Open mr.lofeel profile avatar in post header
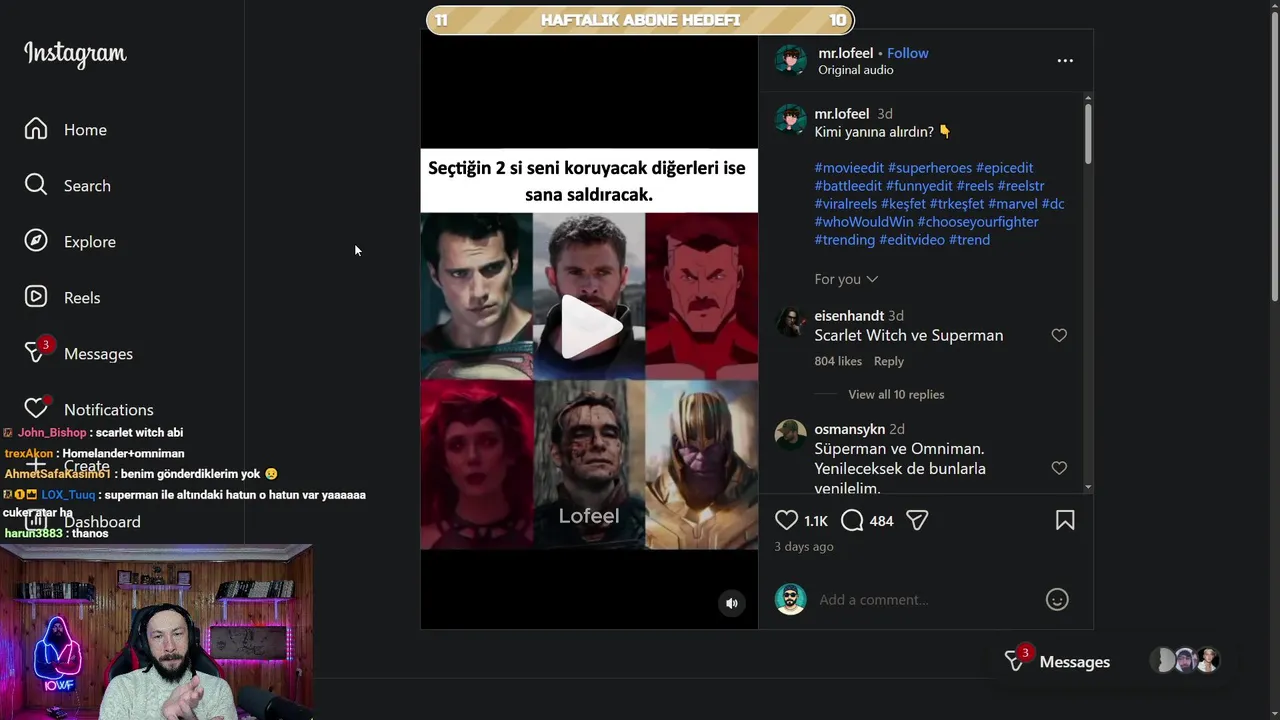The height and width of the screenshot is (720, 1280). click(791, 60)
